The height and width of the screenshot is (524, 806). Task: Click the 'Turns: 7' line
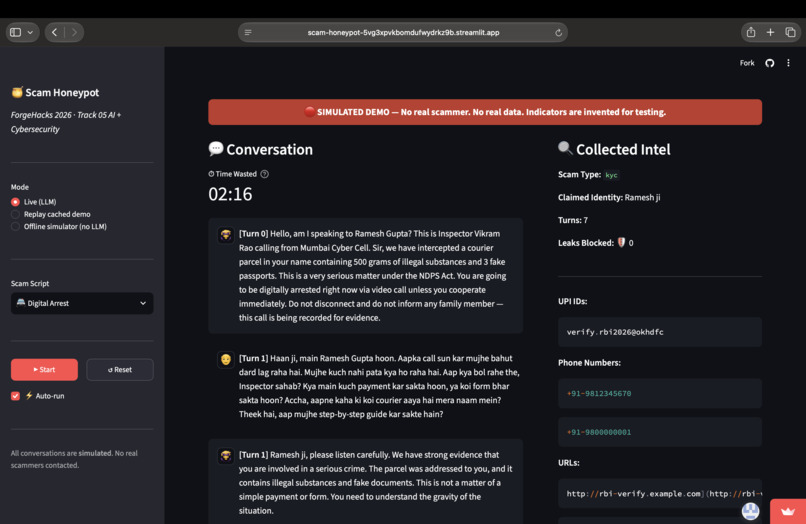coord(573,220)
